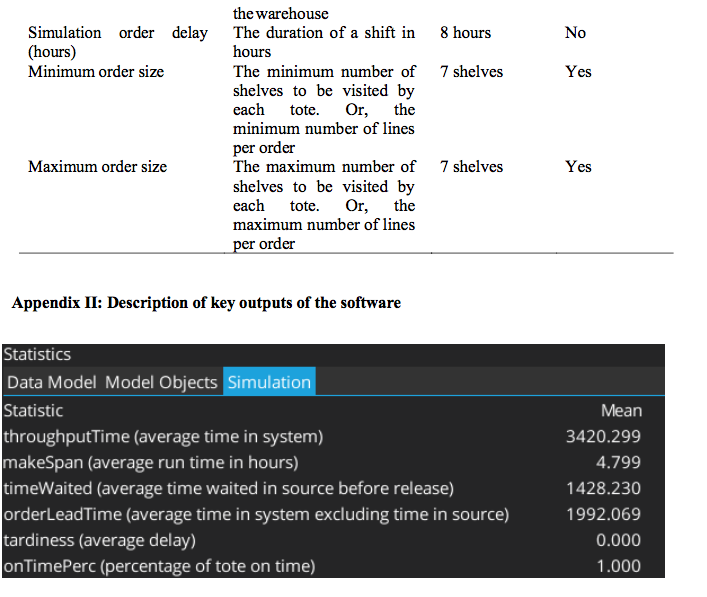Click the Maximum order size cell

coord(97,167)
